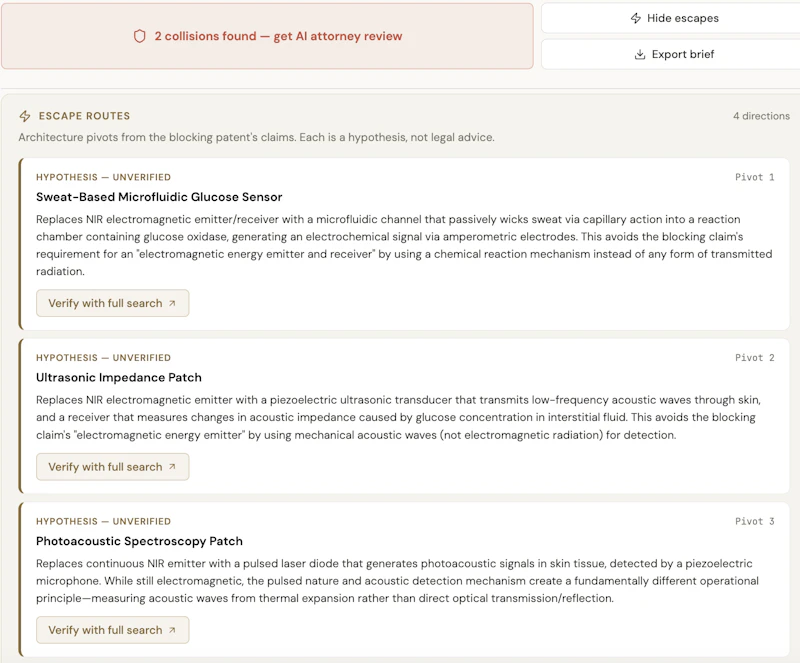This screenshot has width=800, height=663.
Task: Click the Sweat-Based sensor description paragraph
Action: click(404, 245)
